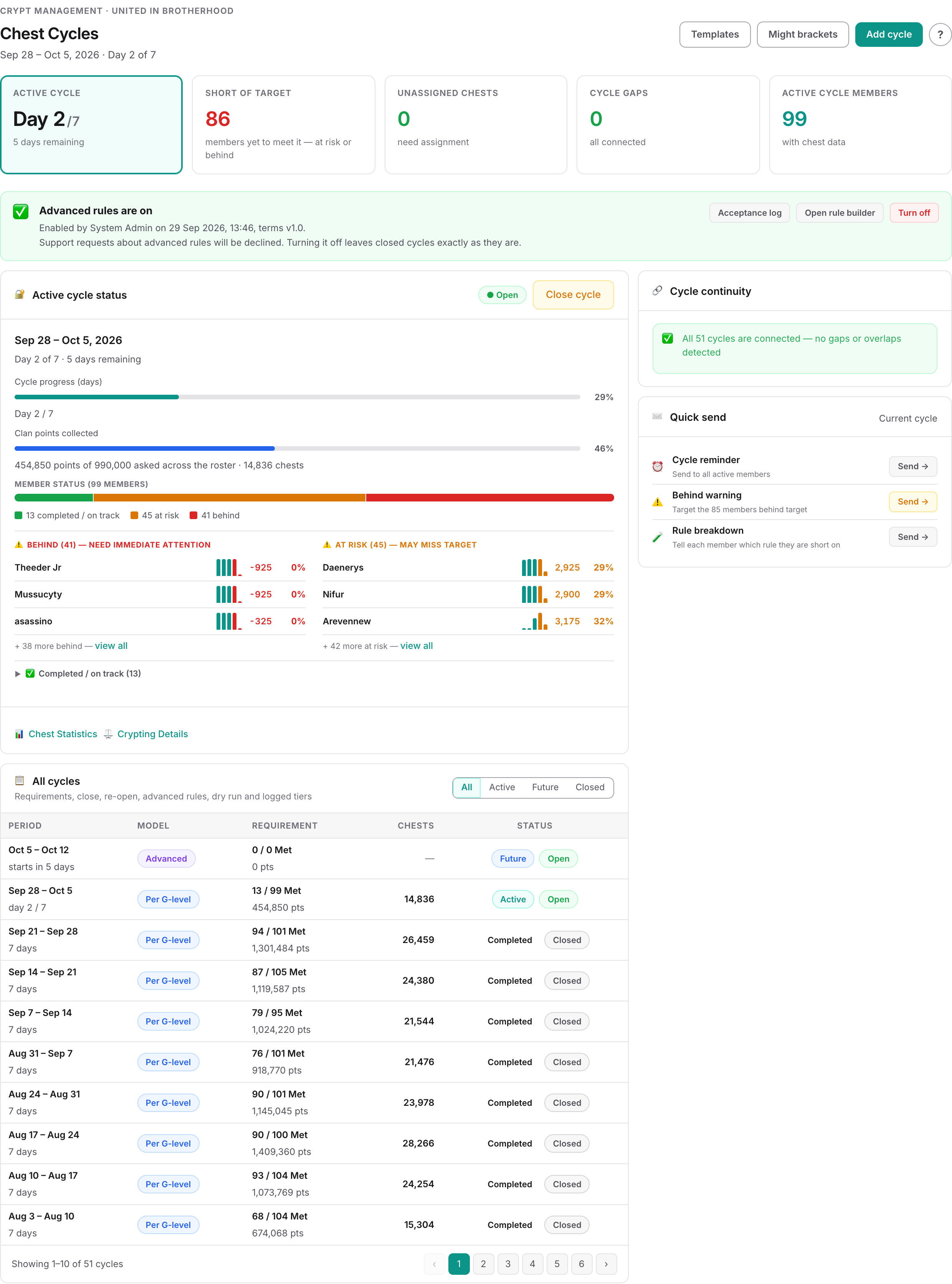
Task: Click the bar chart icon beside Chest Statistics
Action: coord(19,734)
